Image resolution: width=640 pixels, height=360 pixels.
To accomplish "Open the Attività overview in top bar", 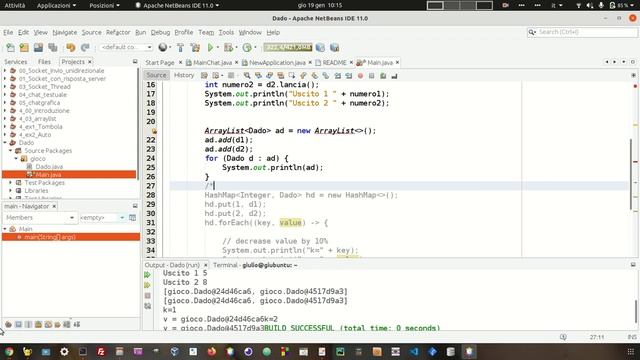I will pos(15,5).
